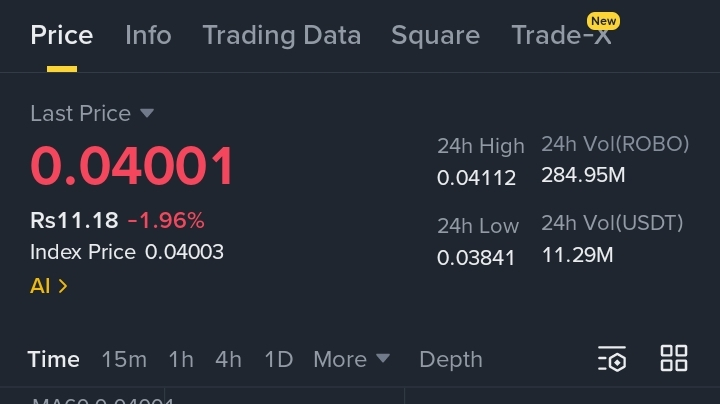Click the AI chevron arrow
The height and width of the screenshot is (404, 720).
tap(63, 286)
